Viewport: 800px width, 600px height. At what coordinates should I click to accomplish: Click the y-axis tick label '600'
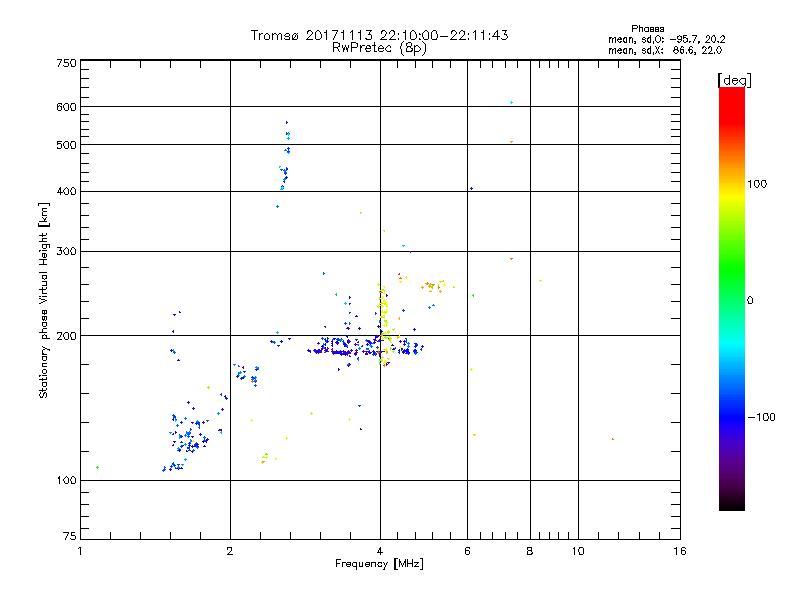coord(66,107)
